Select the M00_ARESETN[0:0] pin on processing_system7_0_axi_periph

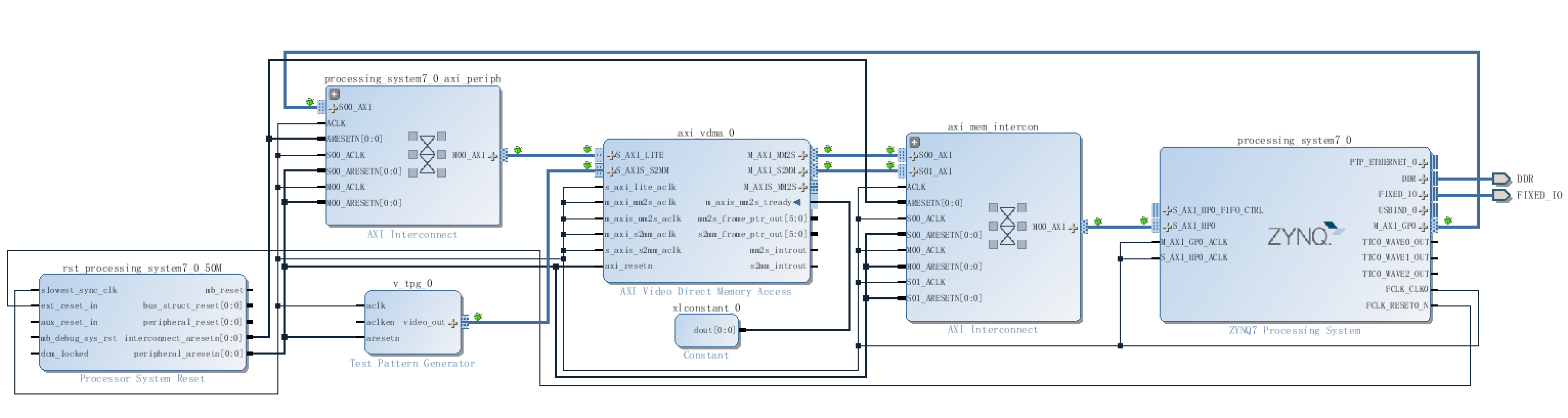click(364, 203)
